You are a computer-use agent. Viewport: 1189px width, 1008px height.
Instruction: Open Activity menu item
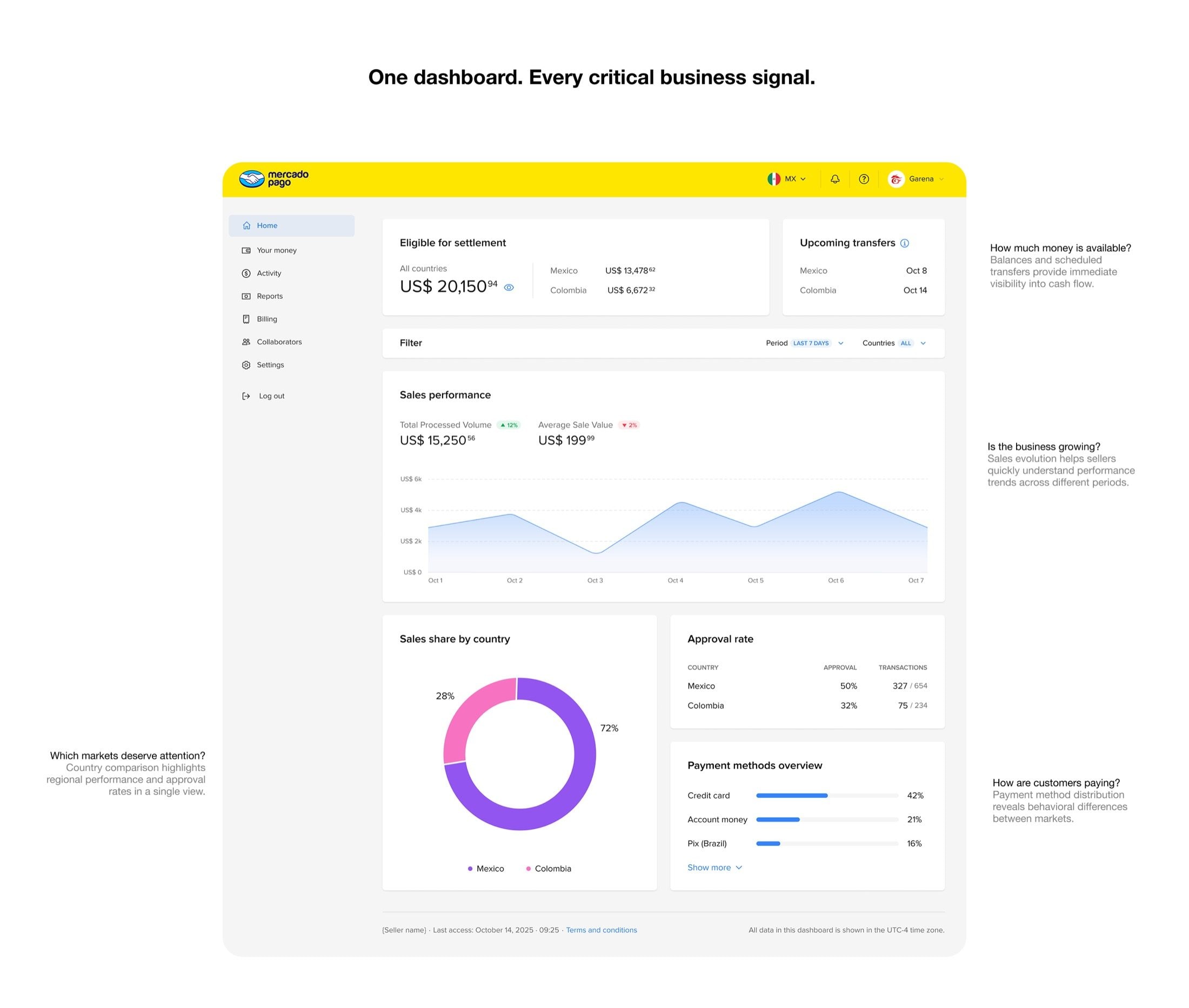[269, 273]
